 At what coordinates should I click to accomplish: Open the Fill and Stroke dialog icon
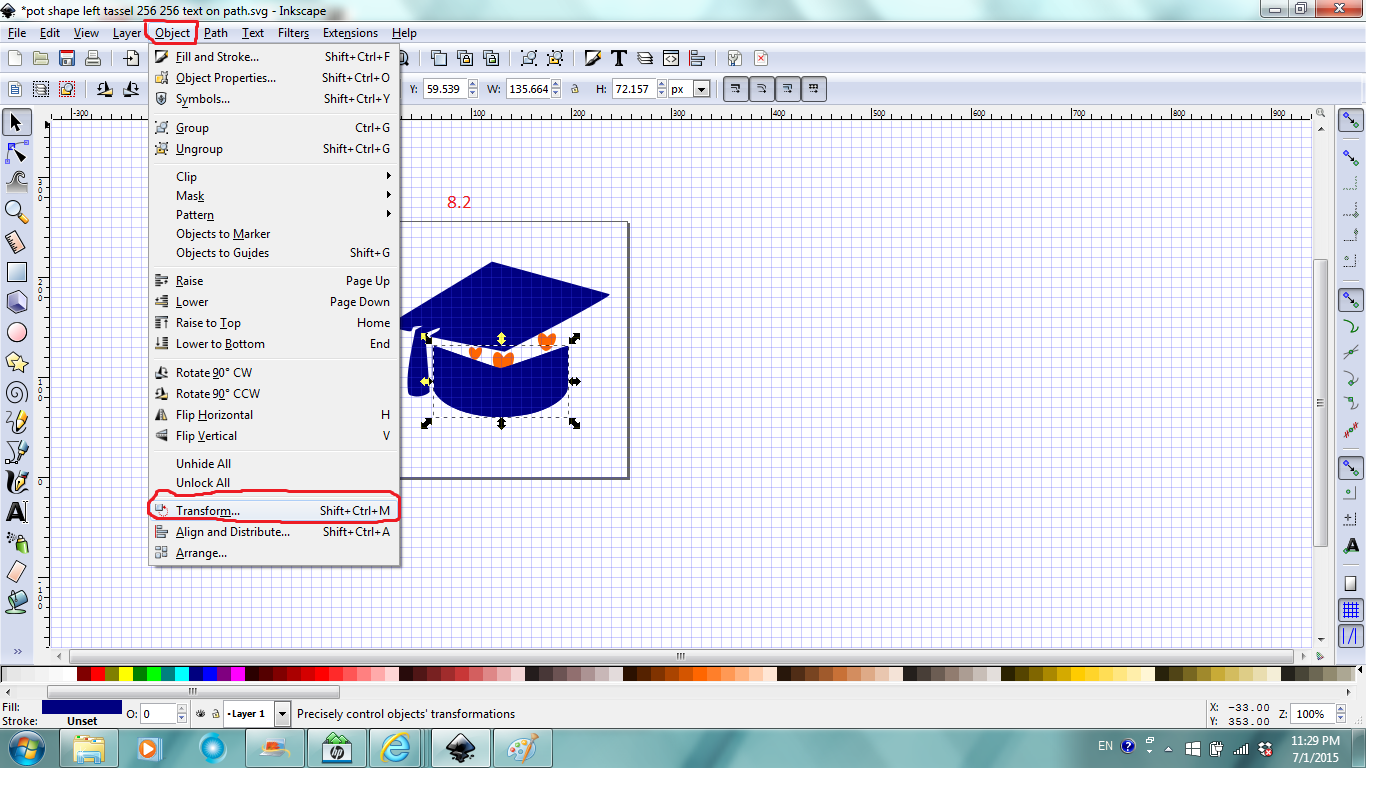click(x=594, y=58)
